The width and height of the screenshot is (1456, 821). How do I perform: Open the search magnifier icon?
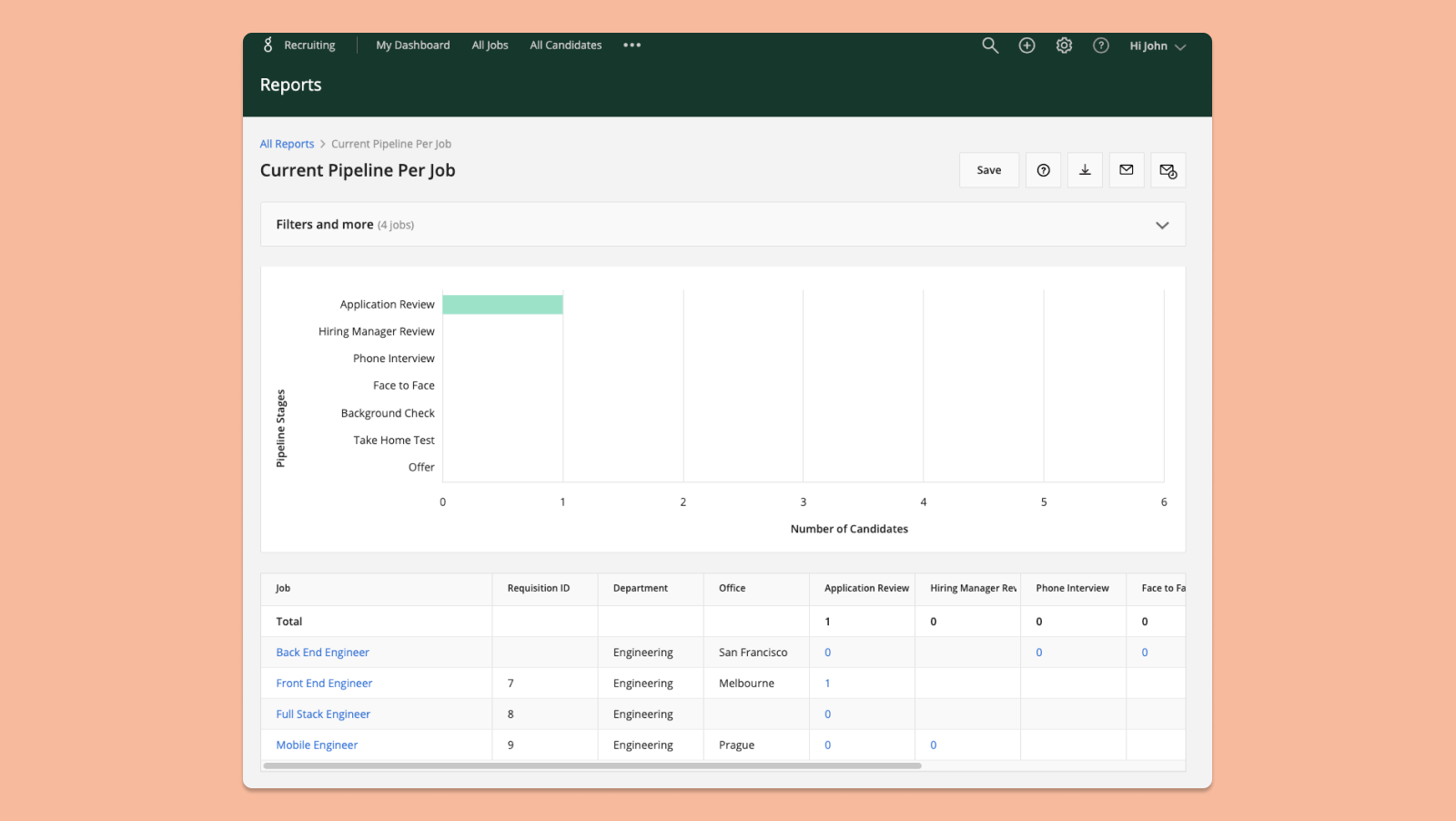[990, 46]
